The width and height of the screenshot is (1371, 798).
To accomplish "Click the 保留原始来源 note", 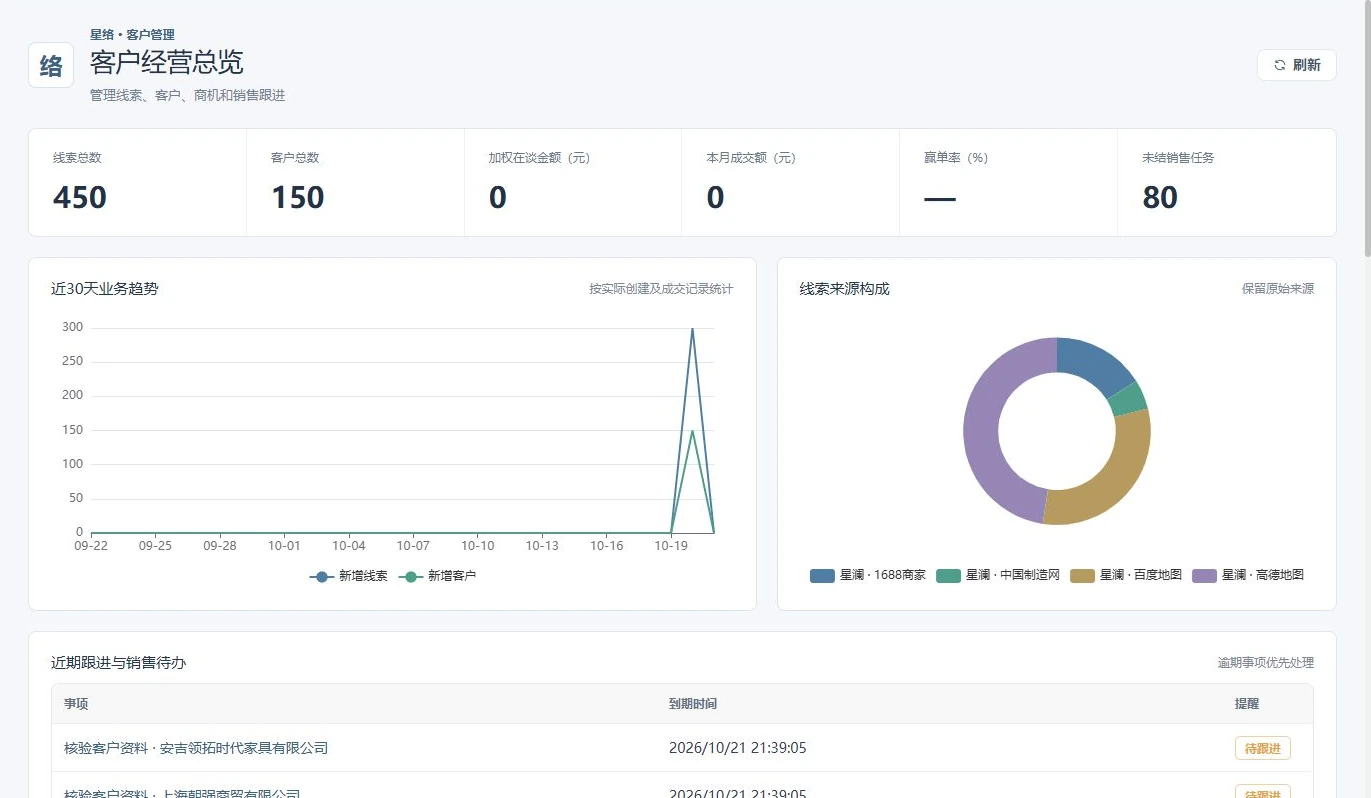I will (x=1278, y=289).
